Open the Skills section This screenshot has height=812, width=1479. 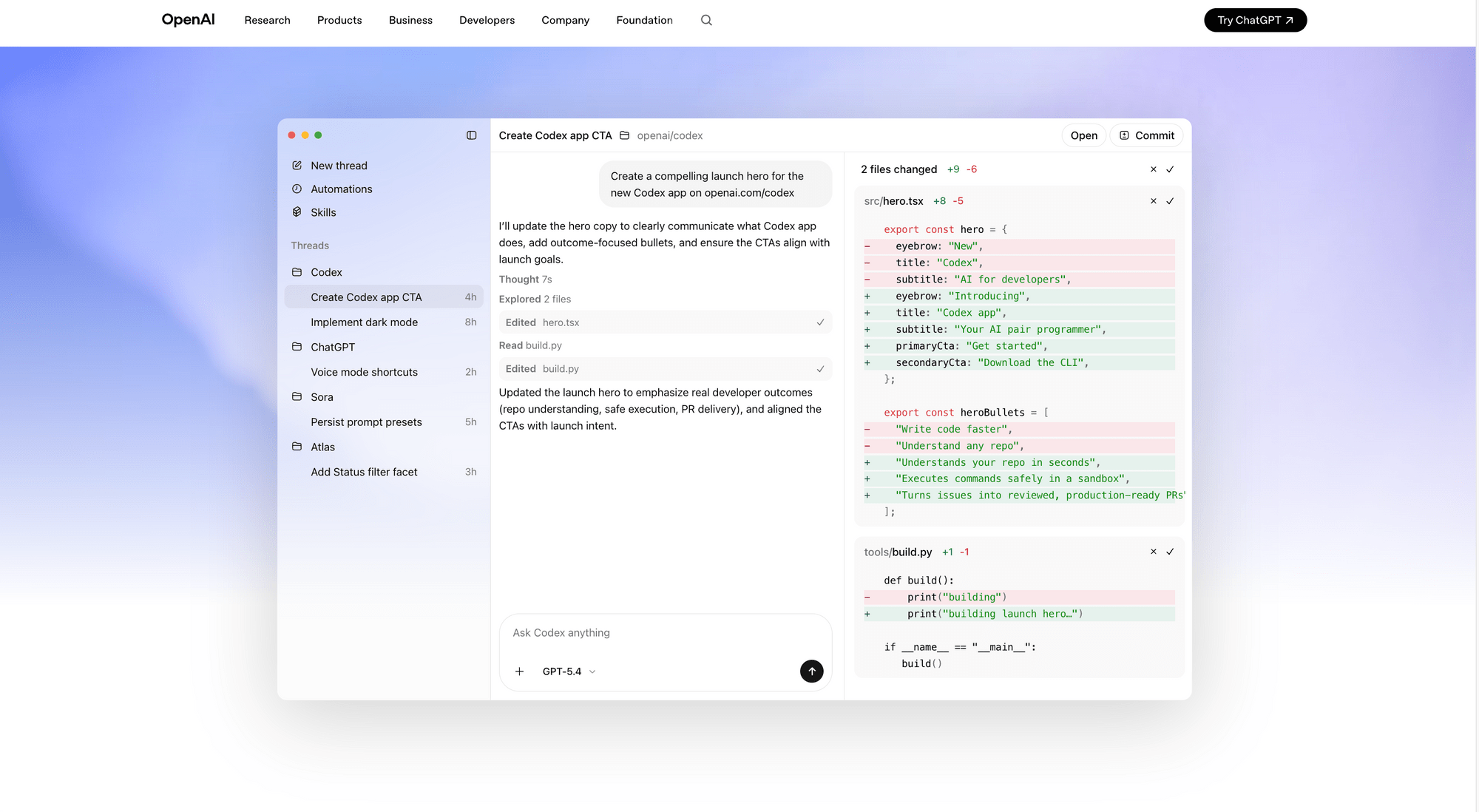[324, 212]
